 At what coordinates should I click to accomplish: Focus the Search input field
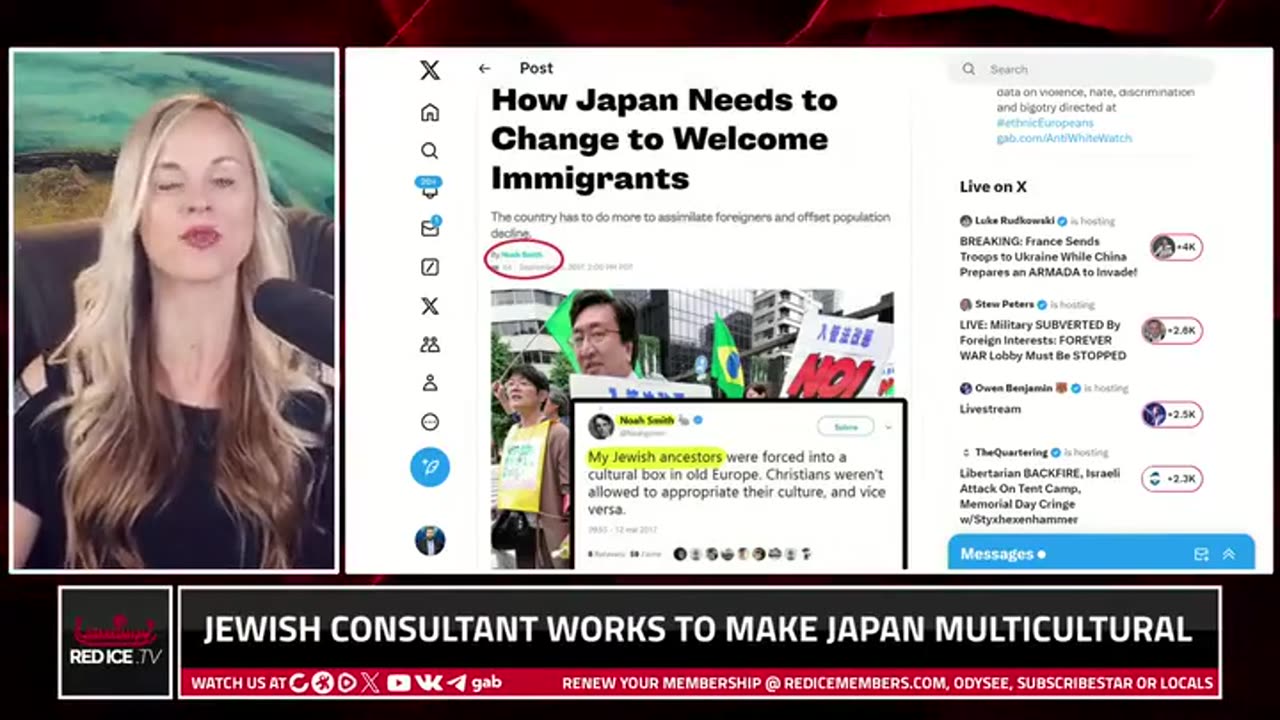(x=1080, y=69)
